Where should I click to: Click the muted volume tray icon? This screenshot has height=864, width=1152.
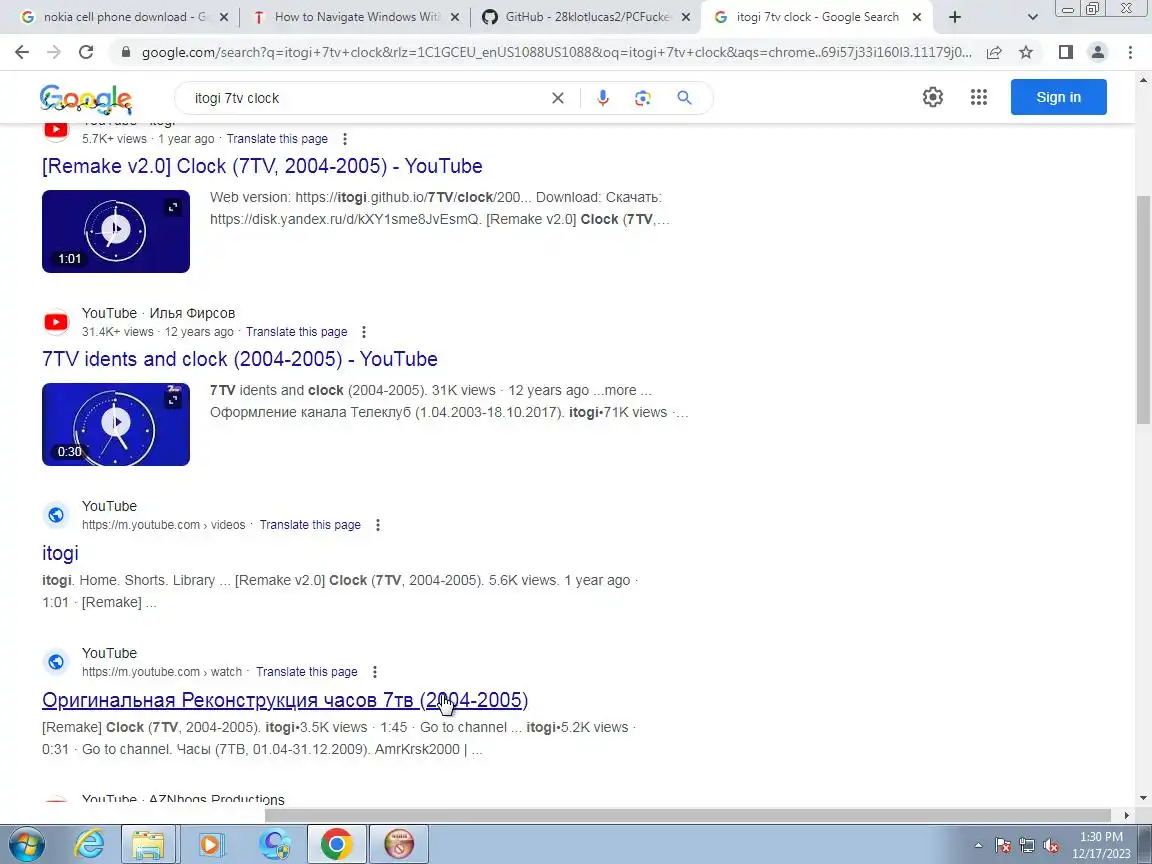coord(1051,846)
